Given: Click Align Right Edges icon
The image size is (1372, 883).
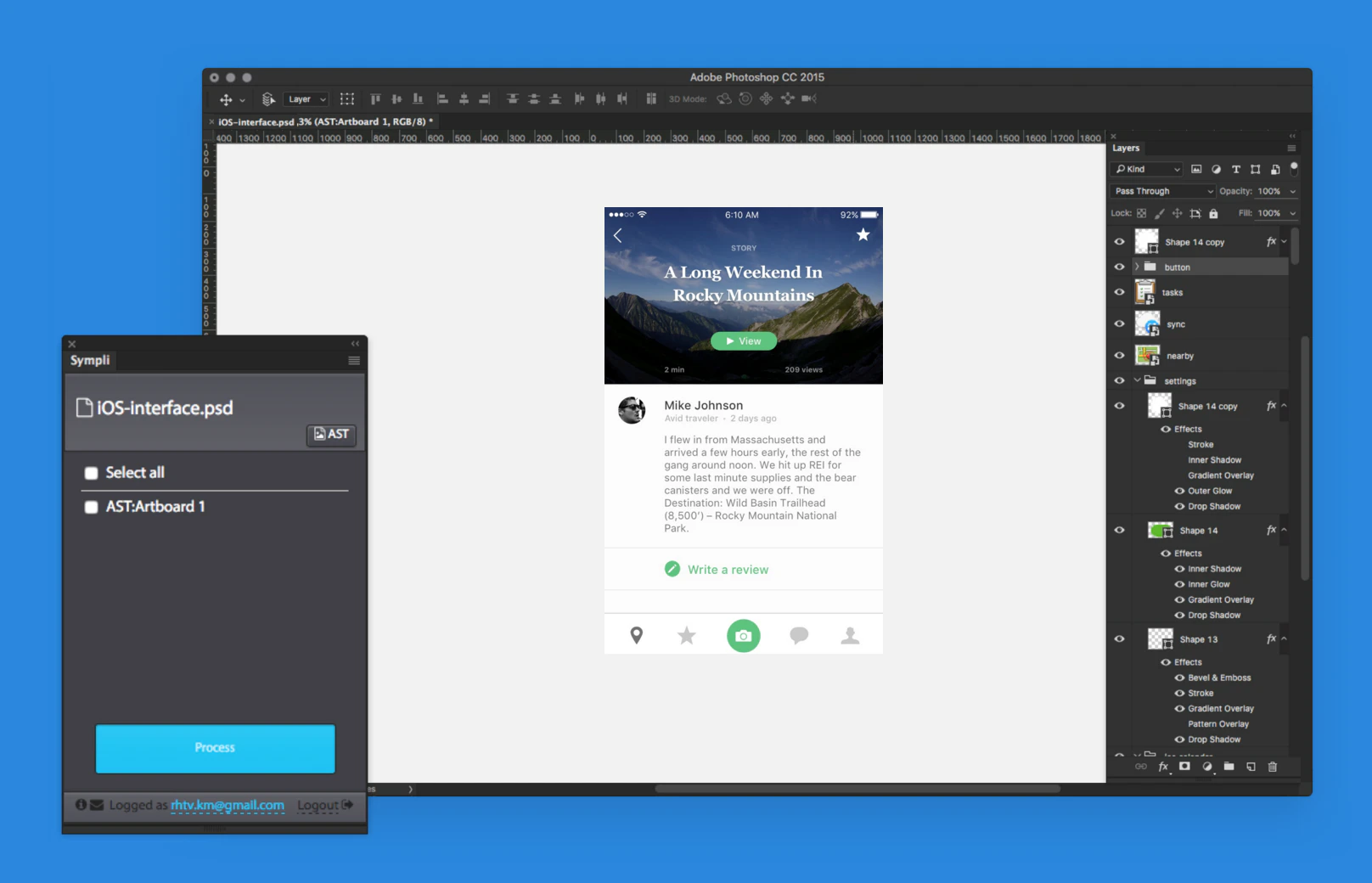Looking at the screenshot, I should click(x=485, y=99).
